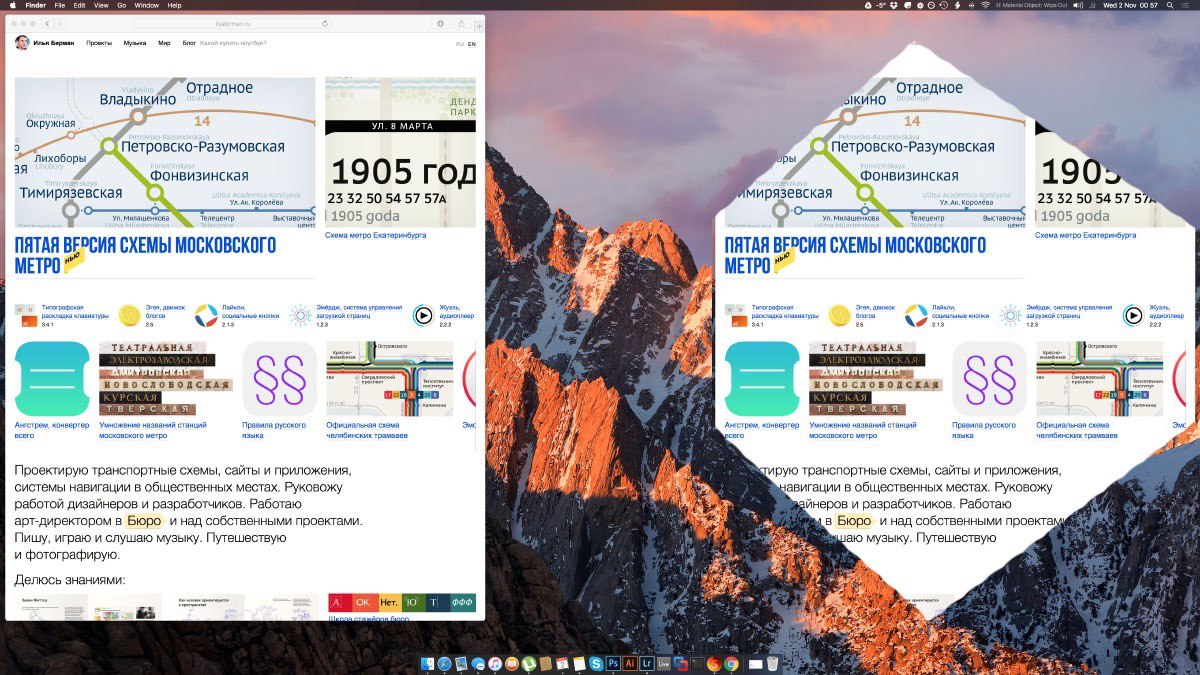Open the purple Правила русского языка tile
This screenshot has height=675, width=1200.
click(x=279, y=379)
